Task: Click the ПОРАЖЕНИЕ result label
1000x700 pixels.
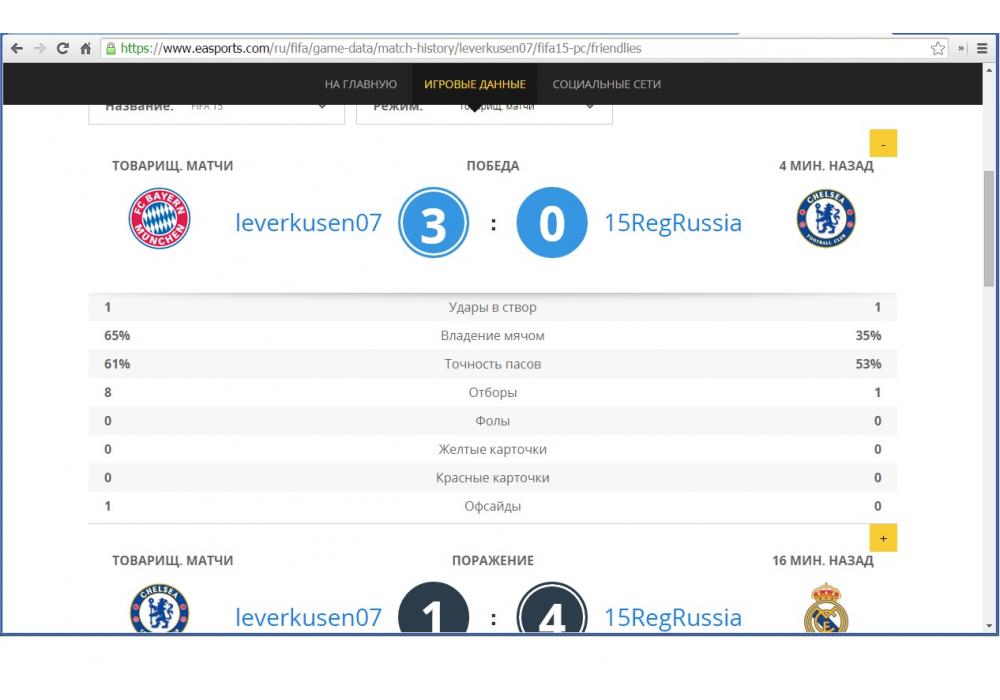Action: click(x=493, y=560)
